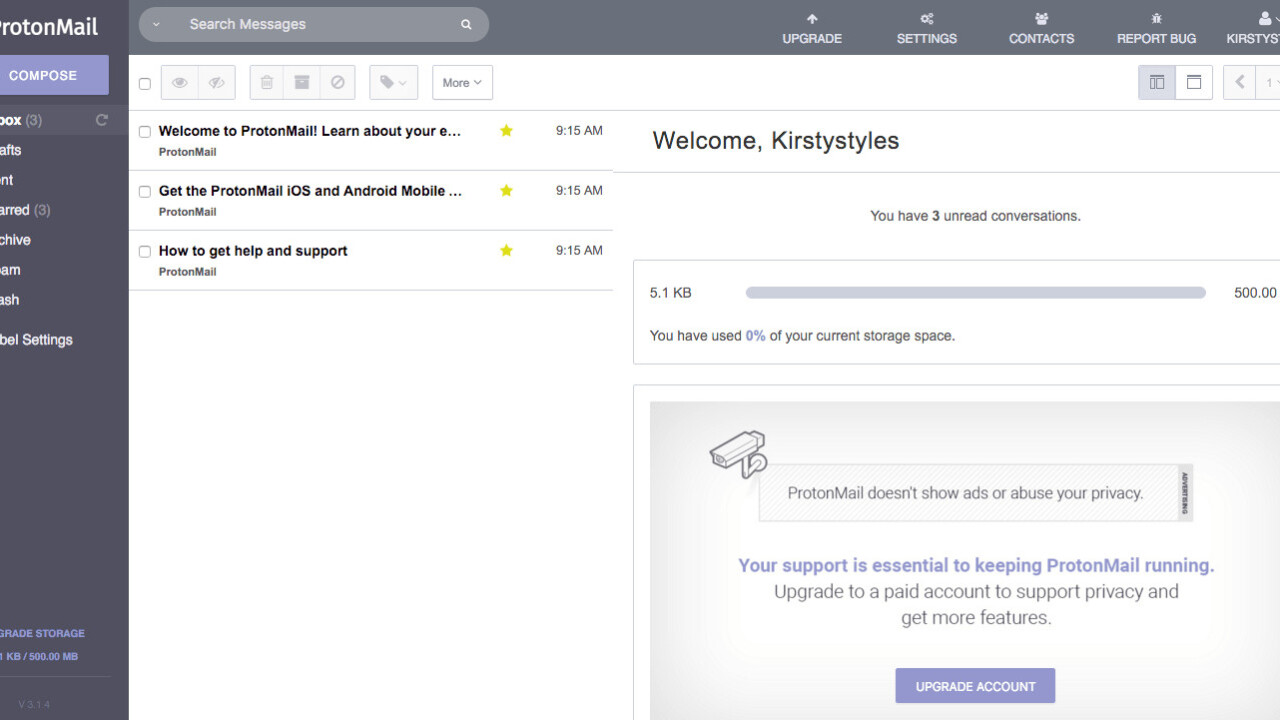Click the Compose button

[x=44, y=75]
